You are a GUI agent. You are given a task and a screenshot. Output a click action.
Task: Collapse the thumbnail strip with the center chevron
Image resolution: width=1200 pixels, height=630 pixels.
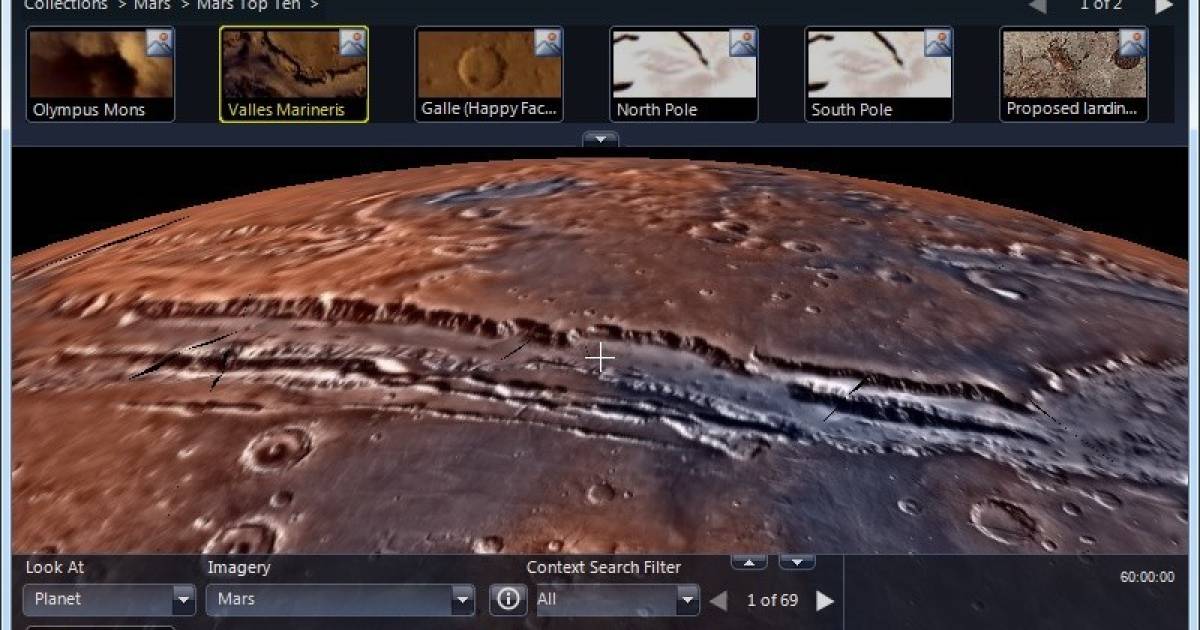(600, 140)
